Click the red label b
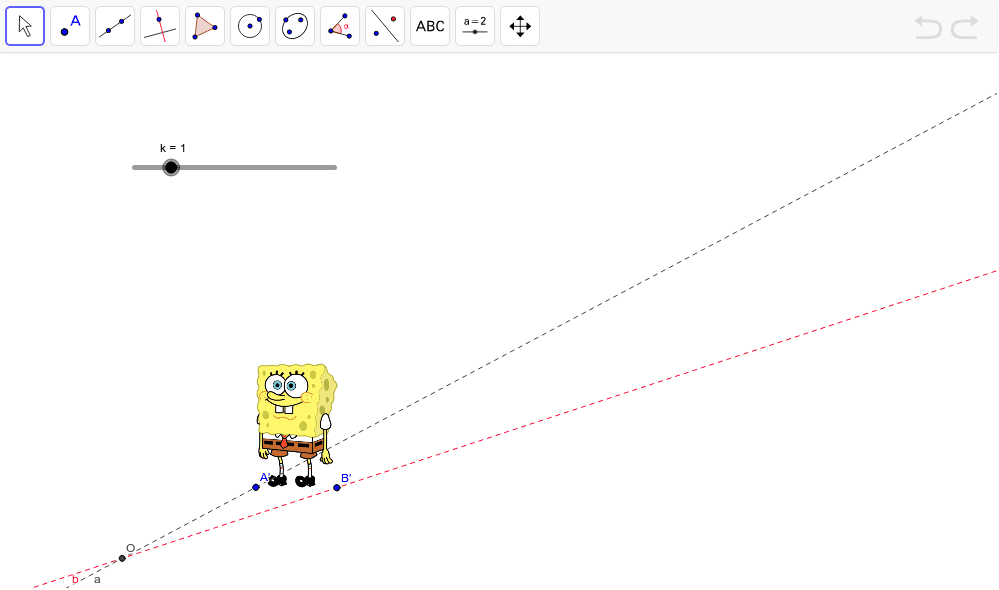Screen dimensions: 999x590 (x=75, y=579)
